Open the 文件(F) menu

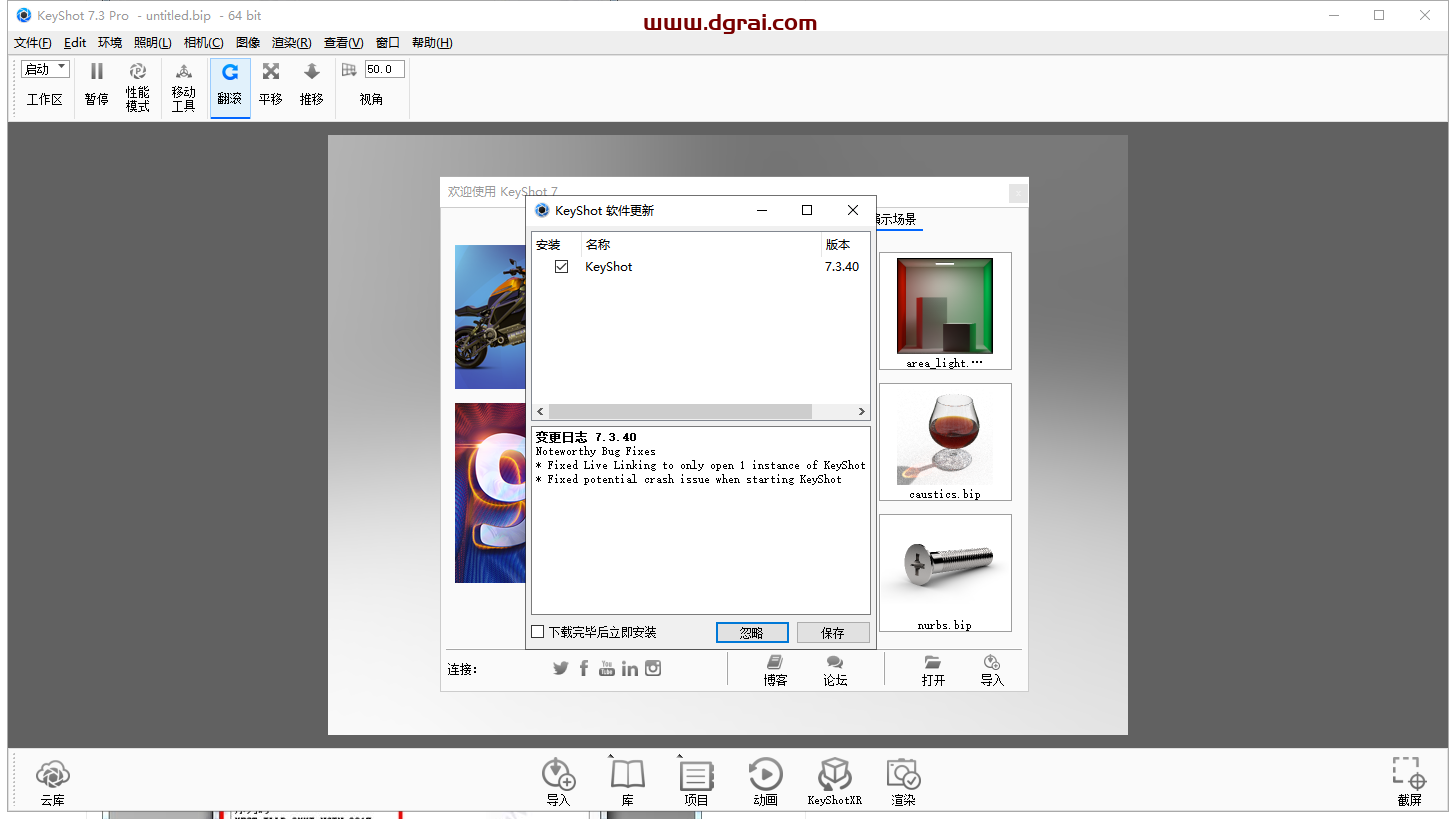coord(33,43)
